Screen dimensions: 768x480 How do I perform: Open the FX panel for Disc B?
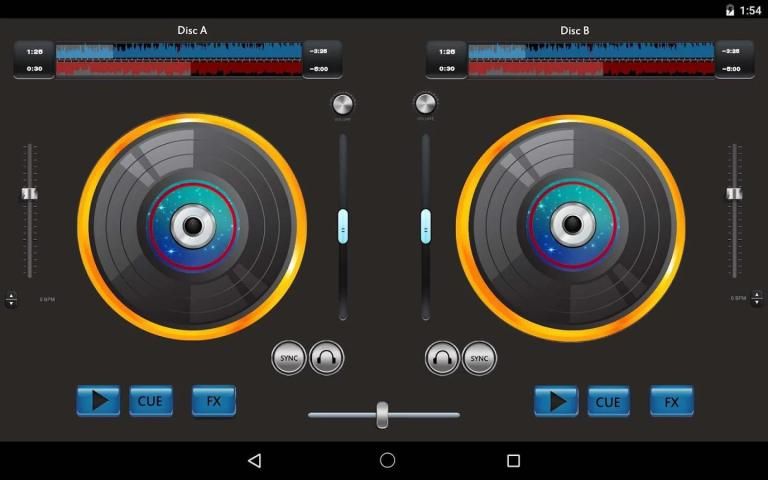[671, 401]
